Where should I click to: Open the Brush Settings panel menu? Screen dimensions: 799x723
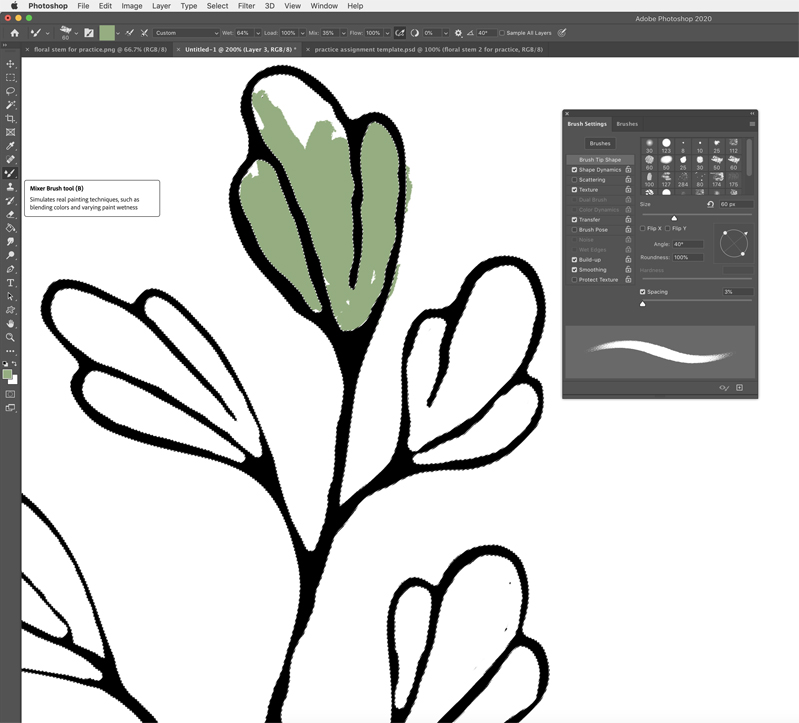tap(752, 124)
